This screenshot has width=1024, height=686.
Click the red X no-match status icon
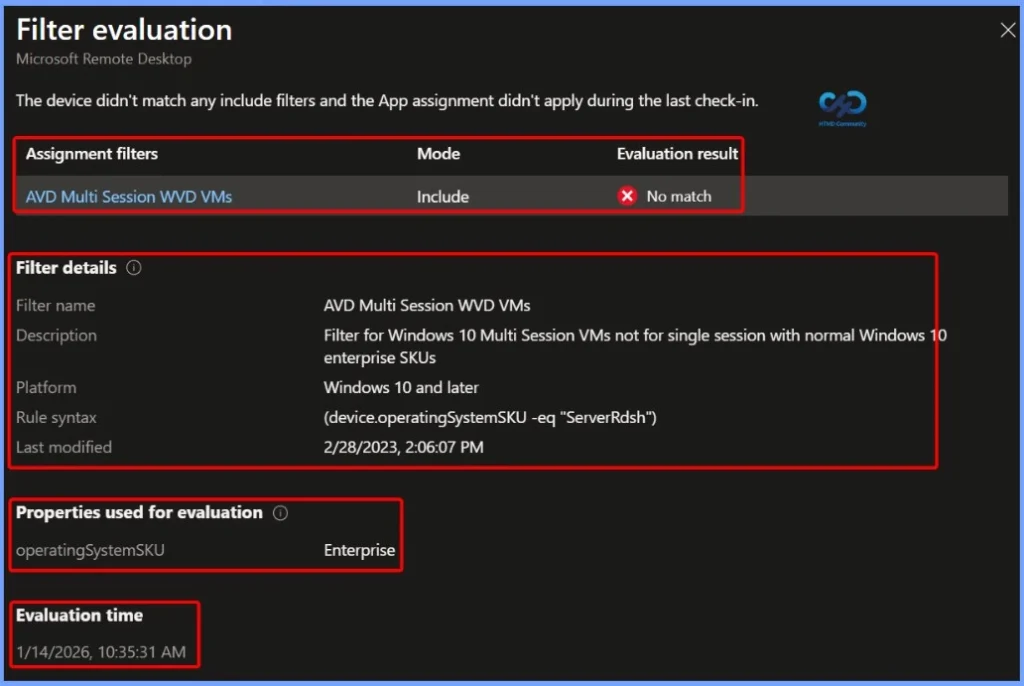tap(627, 196)
